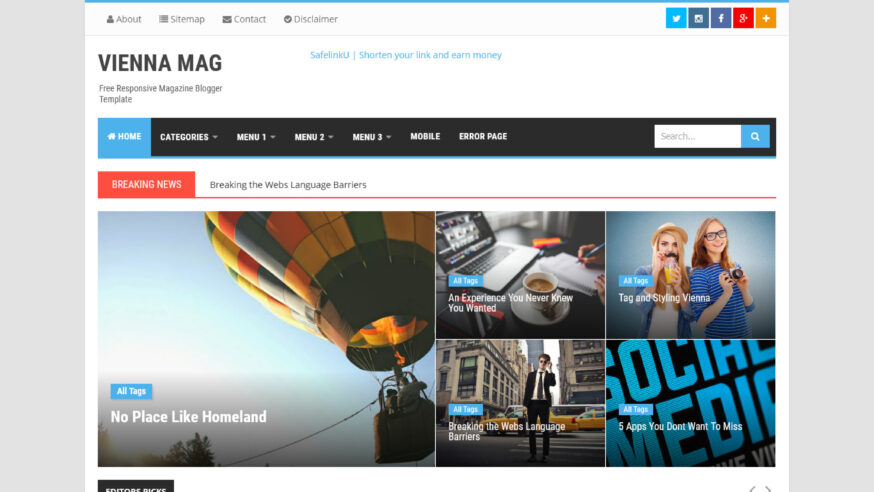Image resolution: width=874 pixels, height=492 pixels.
Task: Open the Google Plus social icon
Action: coord(743,18)
